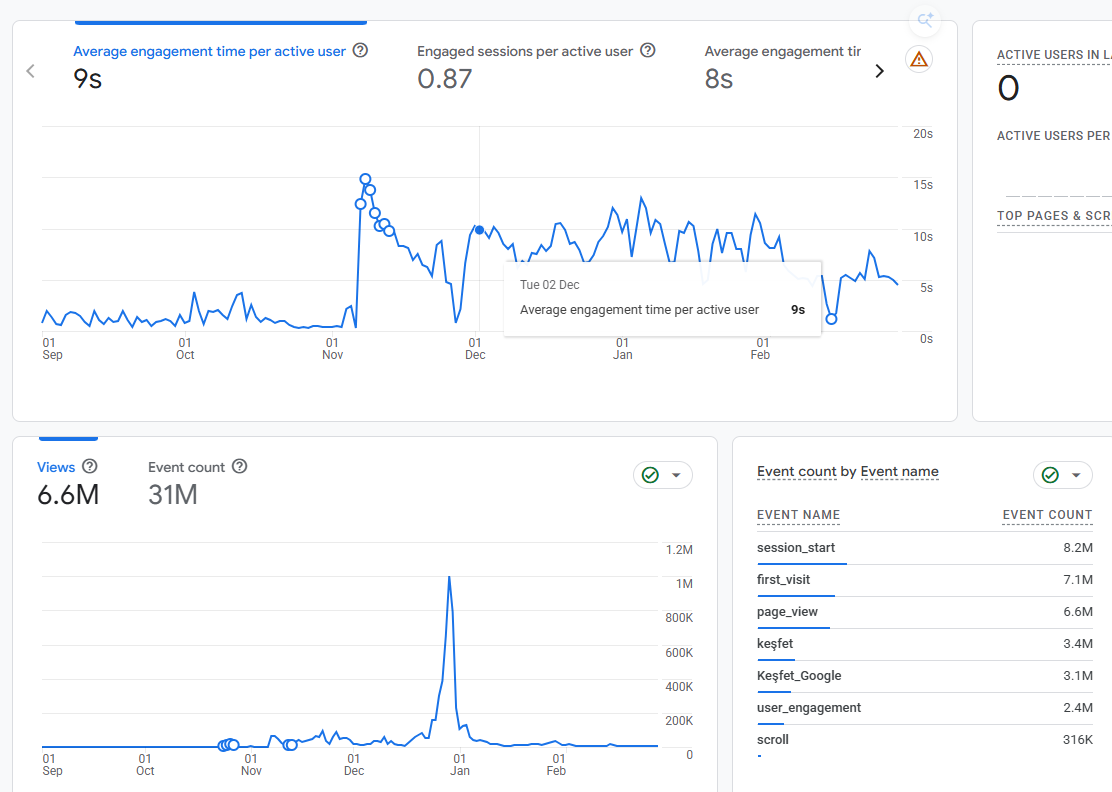1112x792 pixels.
Task: Click help icon next to Engaged sessions per active user
Action: click(x=647, y=50)
